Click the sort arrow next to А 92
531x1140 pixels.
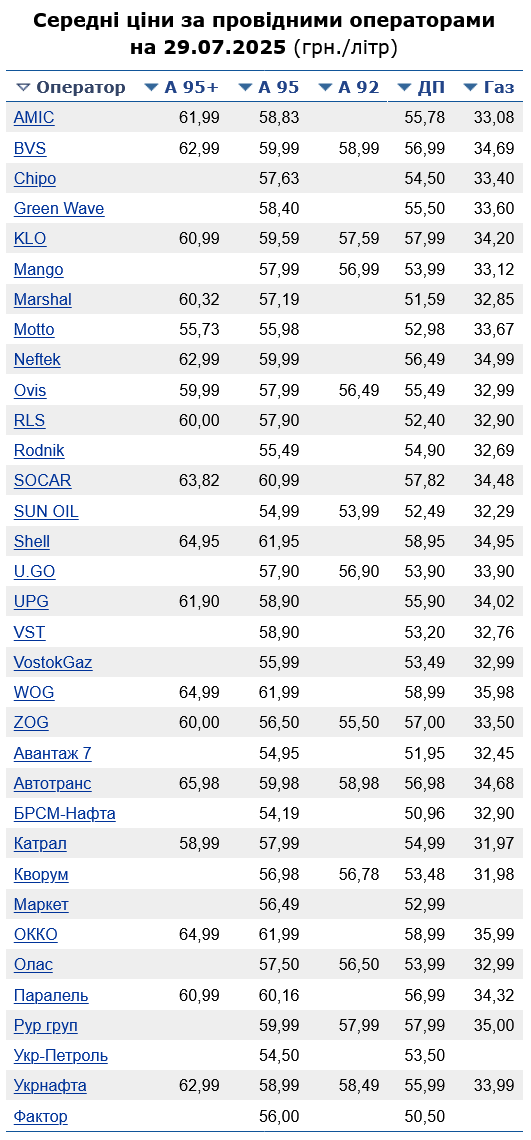(x=326, y=88)
